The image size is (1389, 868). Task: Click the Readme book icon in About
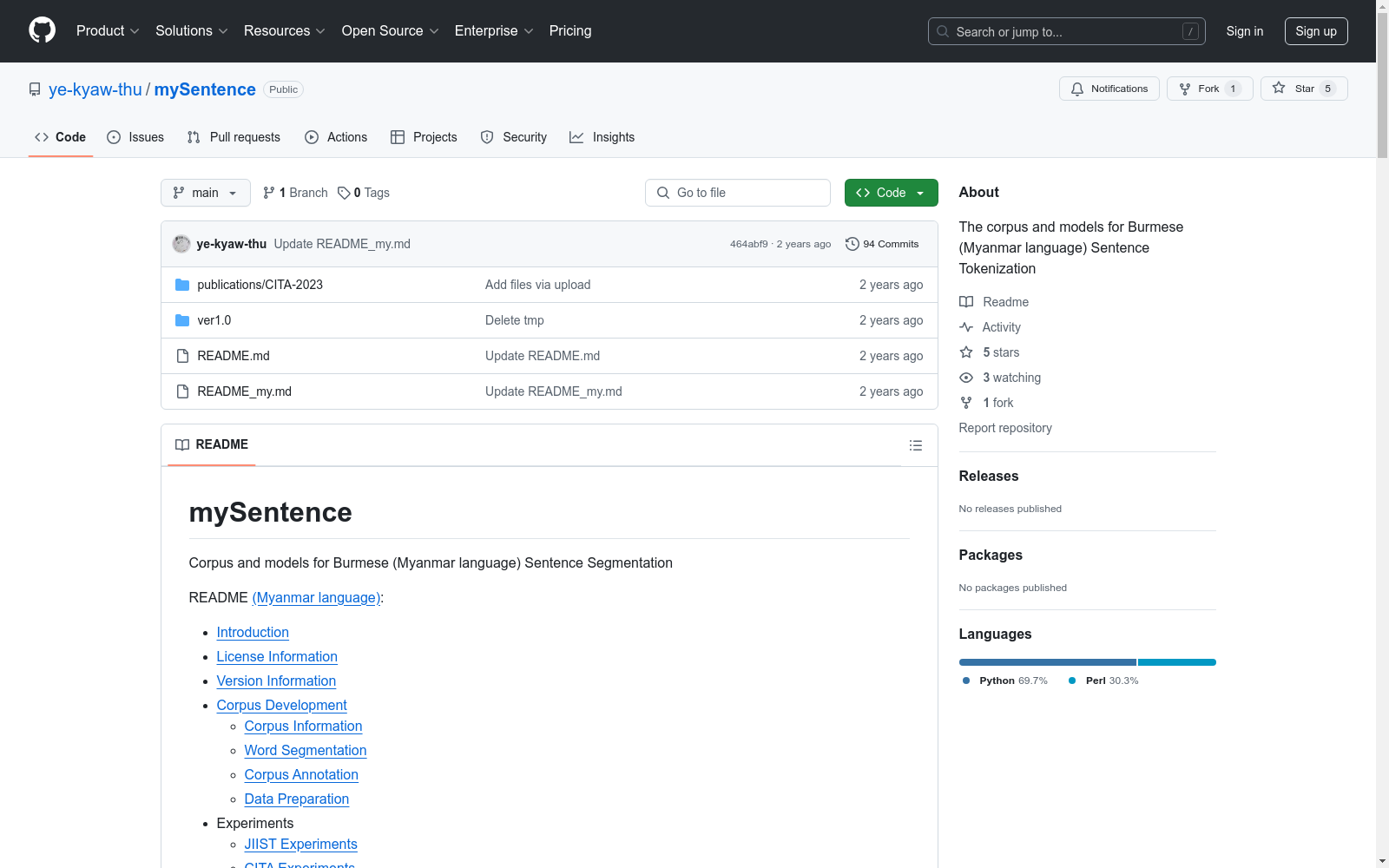(966, 302)
